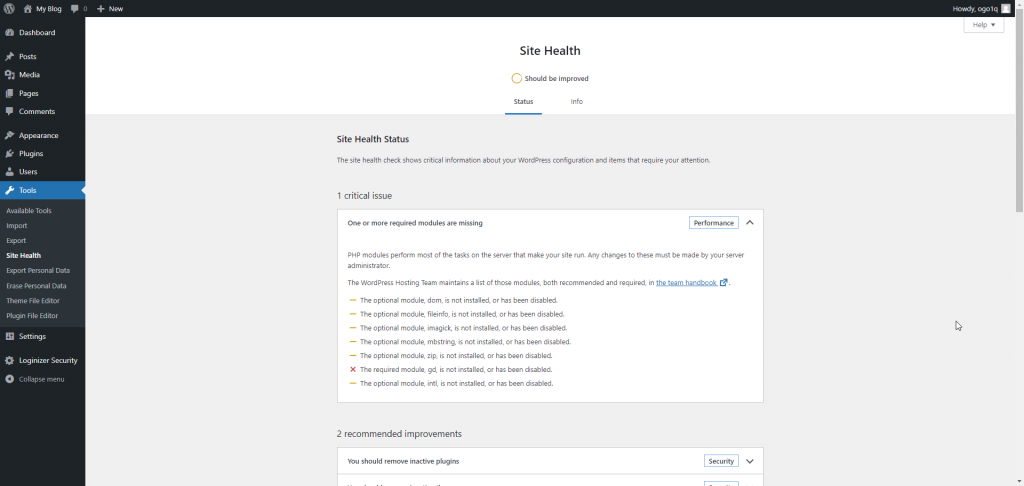Click the gd required module line
Viewport: 1024px width, 486px height.
[x=456, y=370]
